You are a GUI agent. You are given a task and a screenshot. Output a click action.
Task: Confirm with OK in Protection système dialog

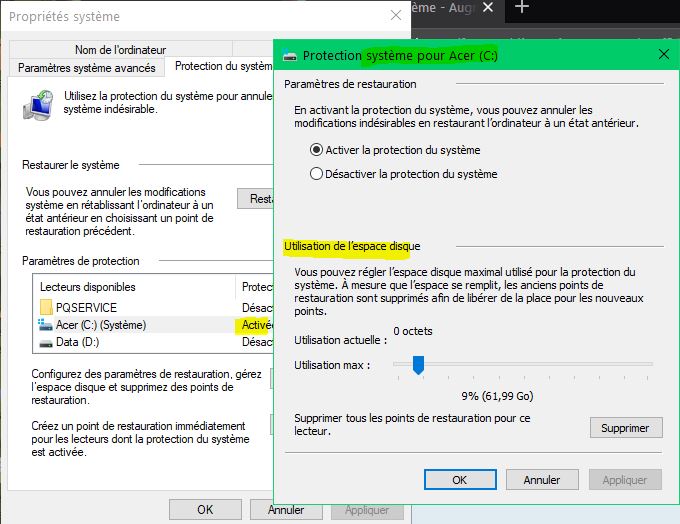click(460, 480)
